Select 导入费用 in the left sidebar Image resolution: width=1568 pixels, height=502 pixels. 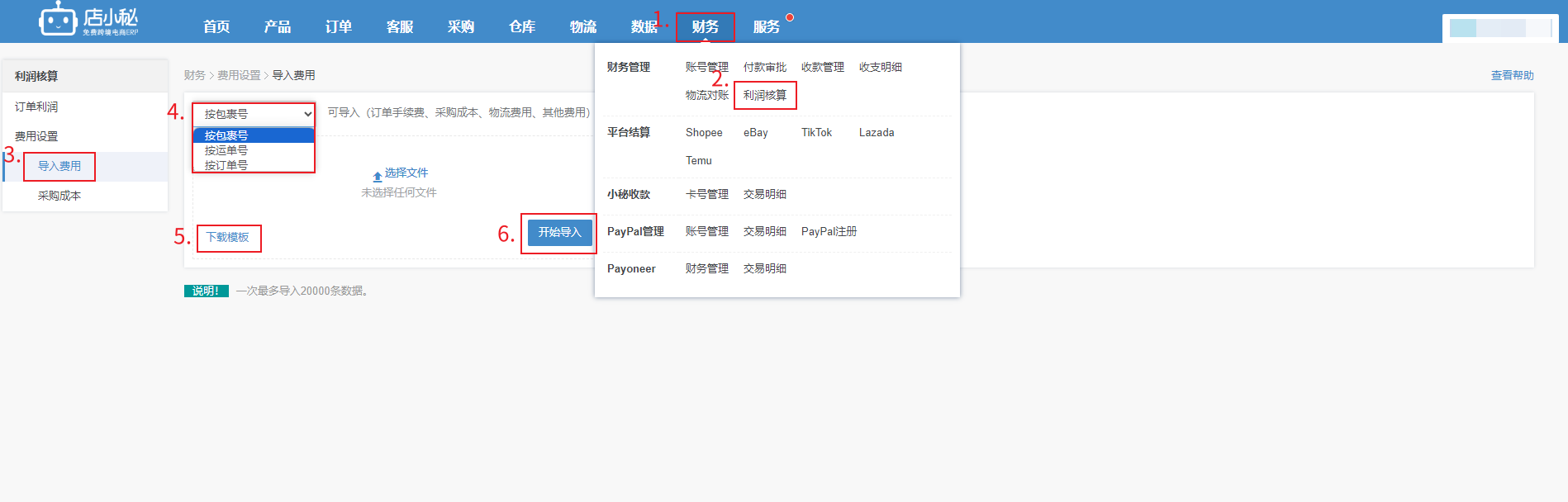point(59,166)
